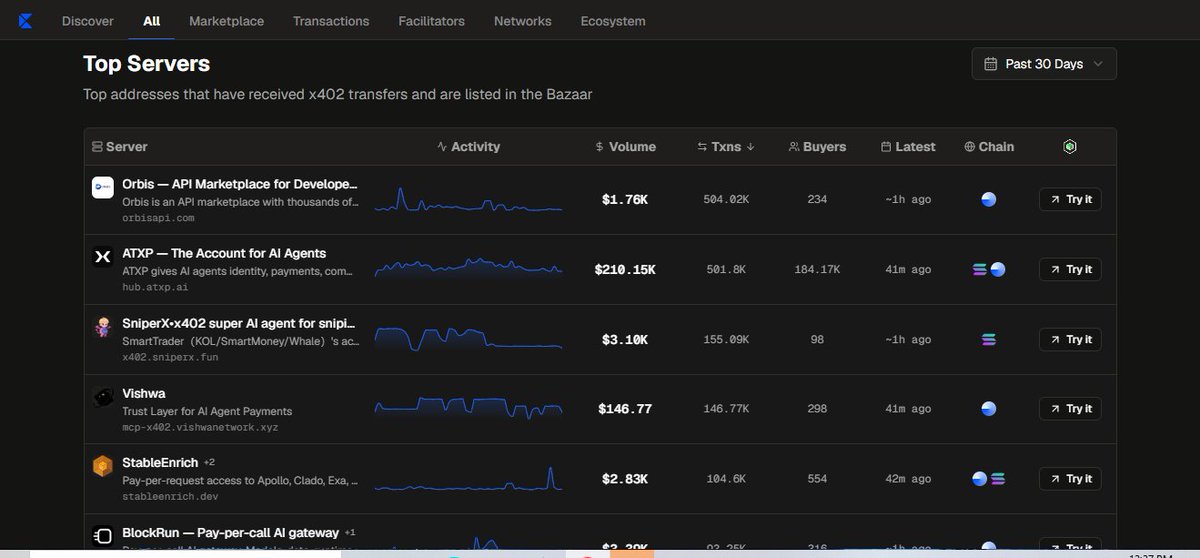This screenshot has width=1200, height=558.
Task: Click the green hexagon verified header icon
Action: click(1070, 147)
